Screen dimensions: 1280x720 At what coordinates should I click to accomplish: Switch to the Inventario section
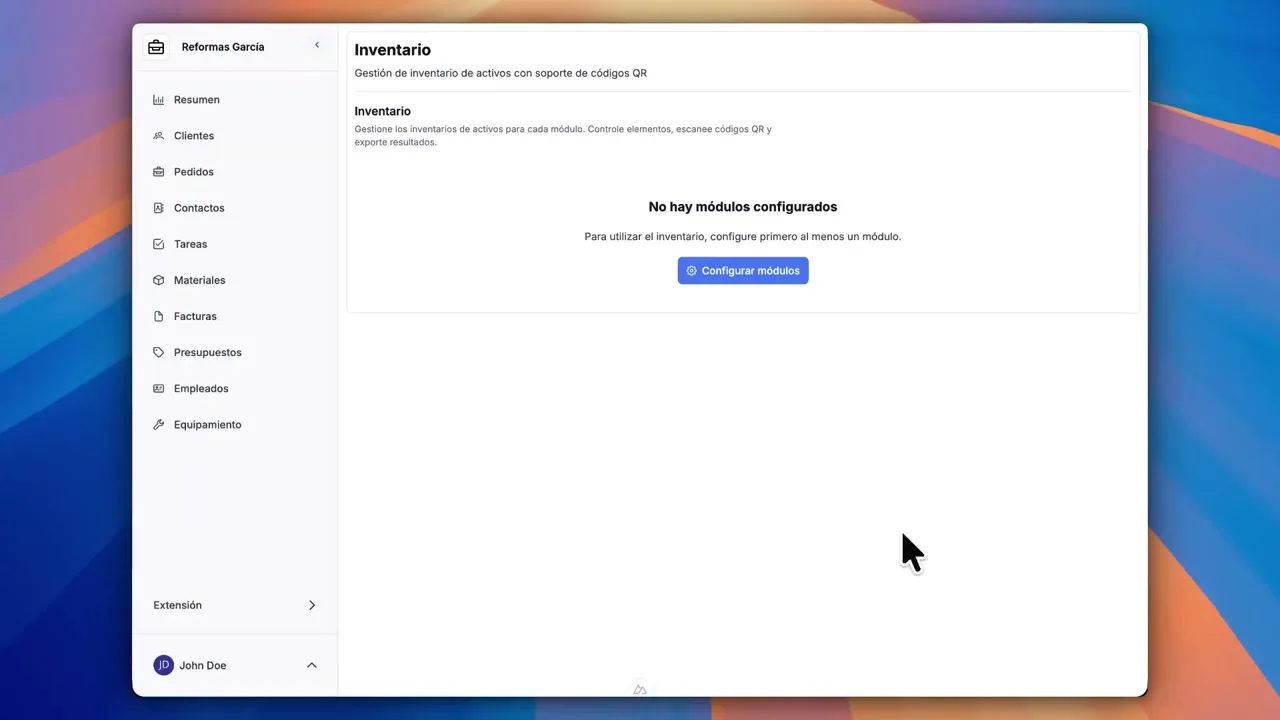(393, 49)
